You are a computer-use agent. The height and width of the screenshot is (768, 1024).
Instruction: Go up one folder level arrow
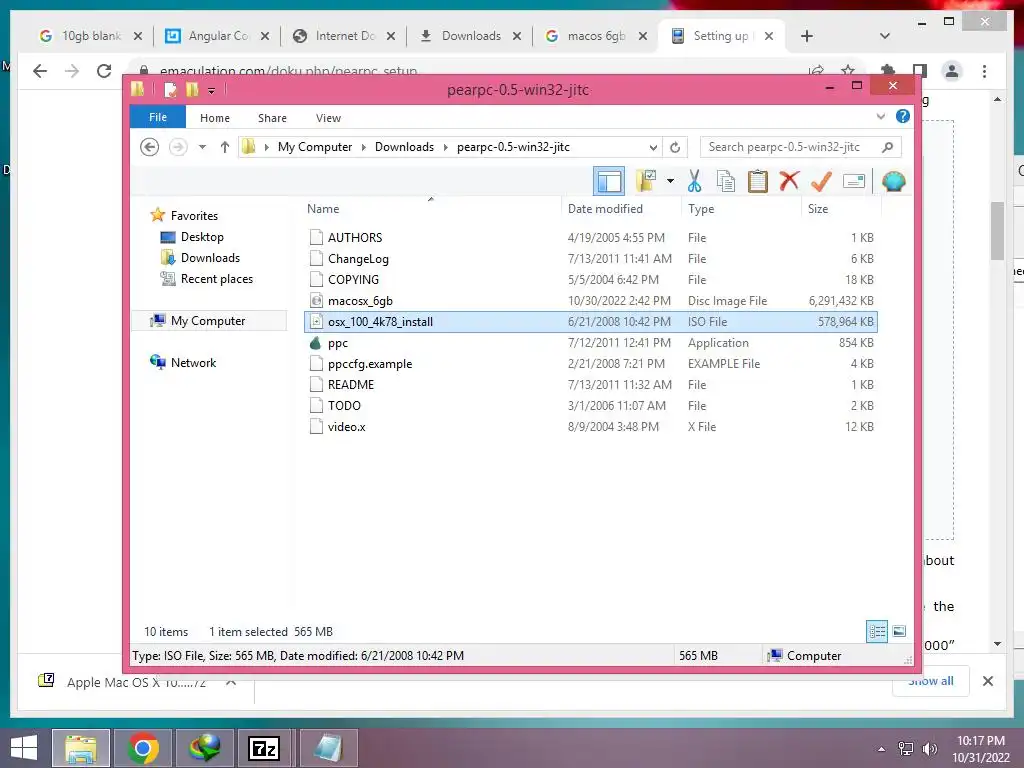click(225, 147)
